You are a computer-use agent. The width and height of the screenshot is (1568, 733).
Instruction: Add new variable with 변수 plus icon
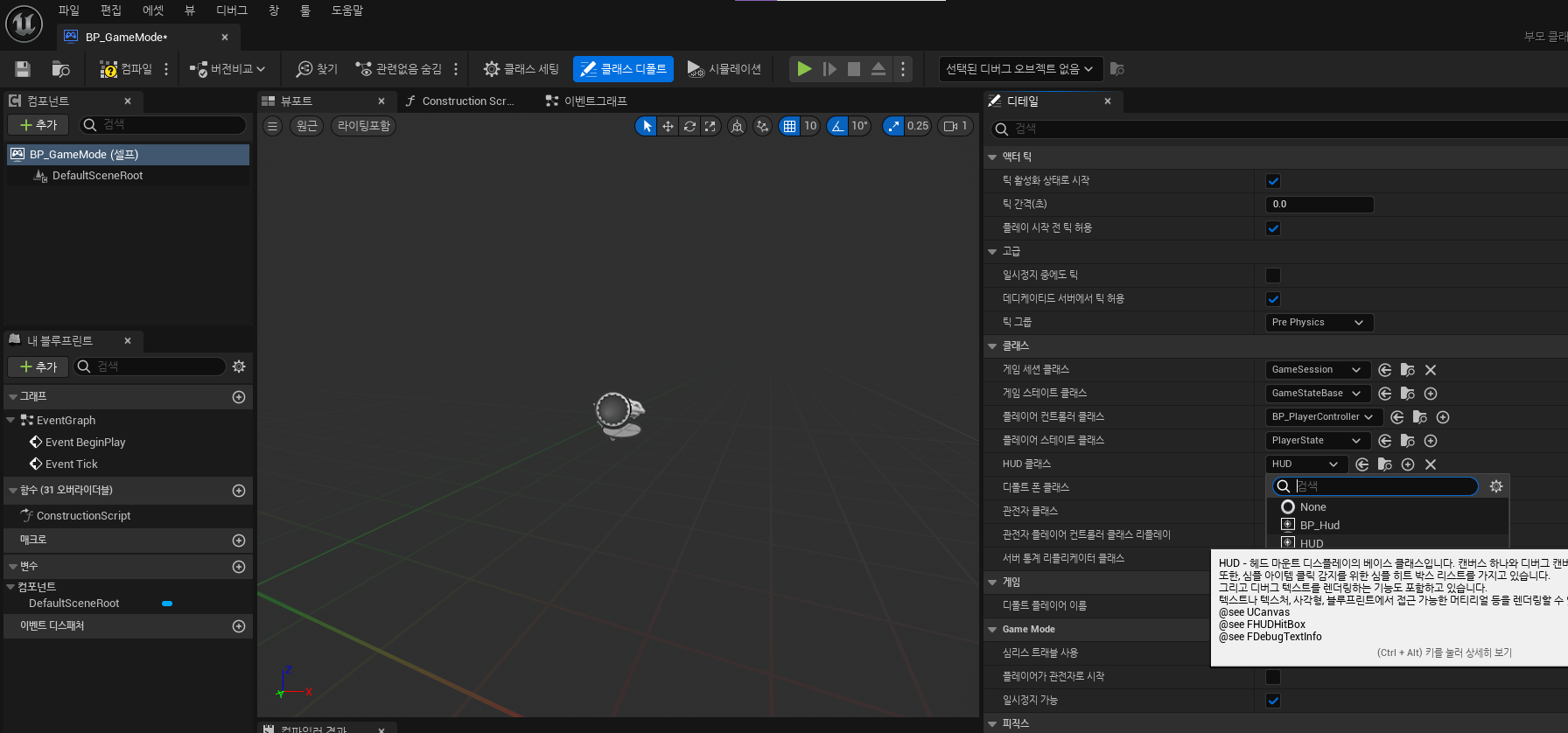(x=239, y=567)
